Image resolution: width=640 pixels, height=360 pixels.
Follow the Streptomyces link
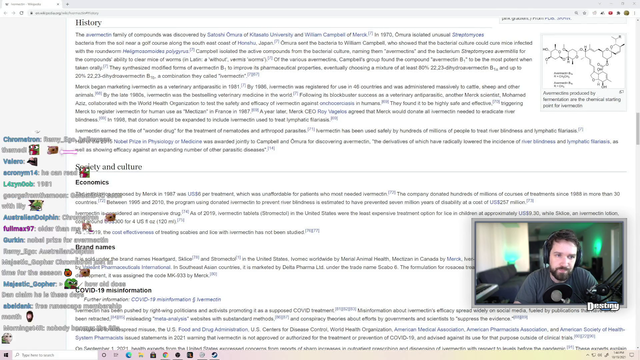pos(468,35)
